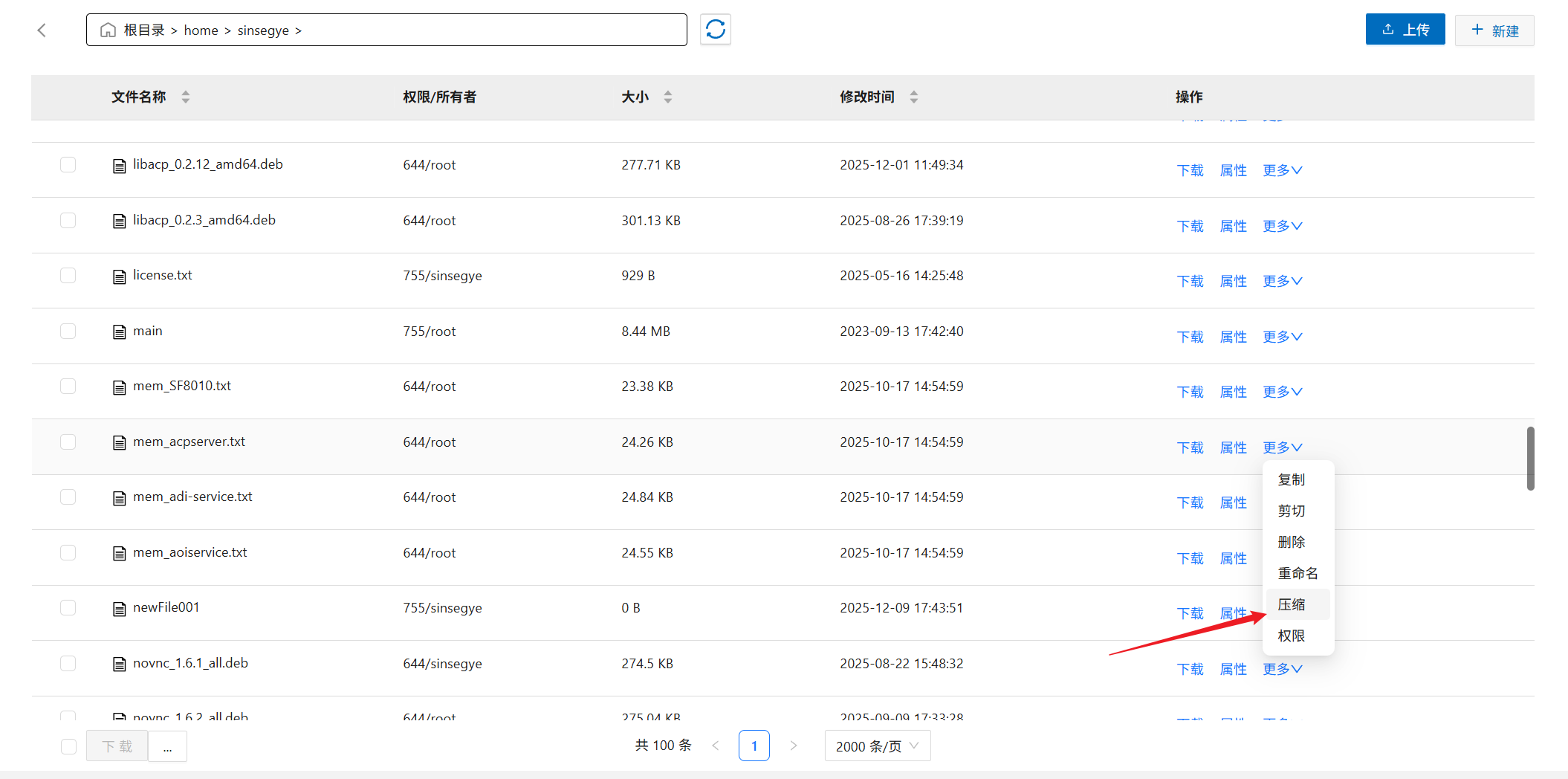The height and width of the screenshot is (779, 1568).
Task: Go back using the left arrow icon
Action: pyautogui.click(x=42, y=30)
